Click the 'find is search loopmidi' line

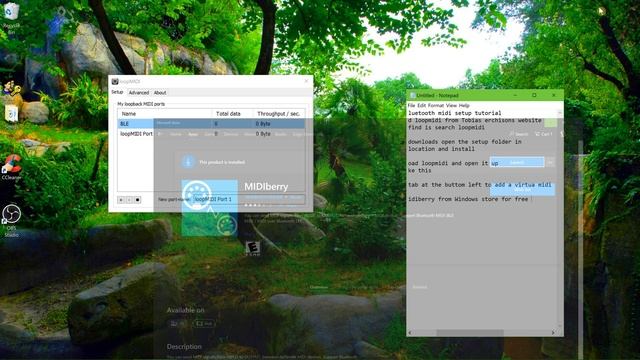(447, 127)
